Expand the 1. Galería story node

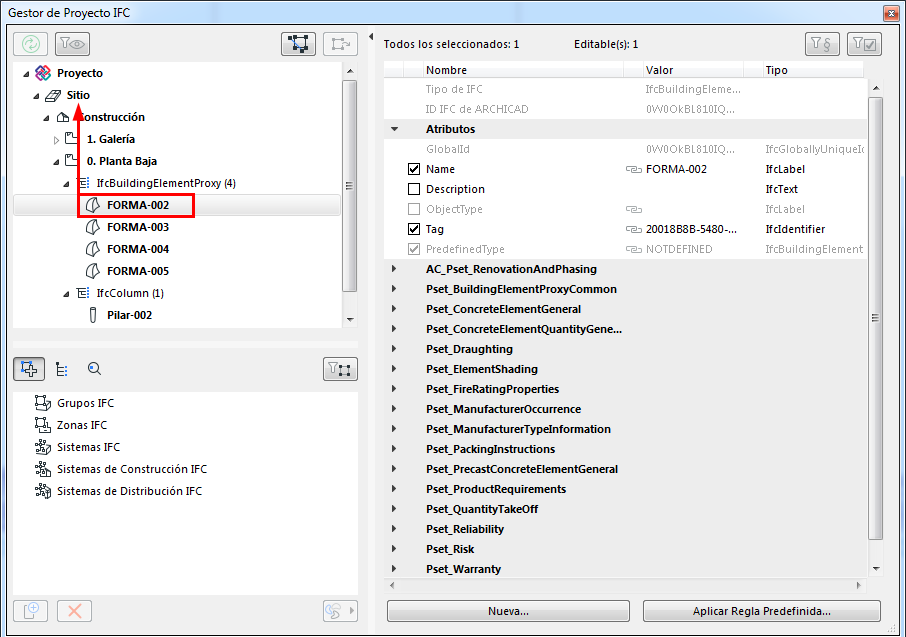(56, 140)
